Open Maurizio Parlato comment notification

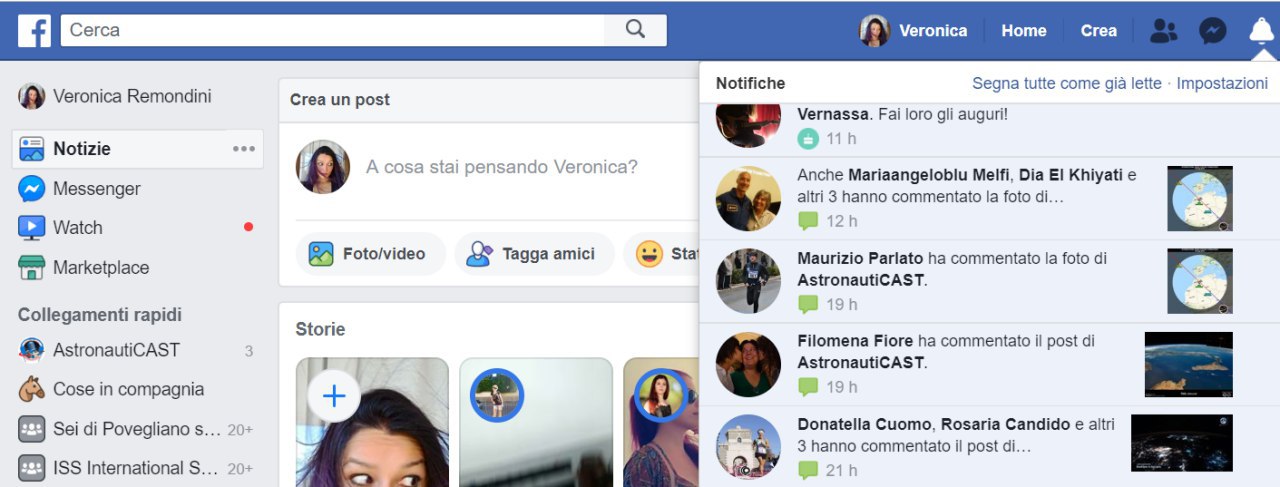[989, 281]
